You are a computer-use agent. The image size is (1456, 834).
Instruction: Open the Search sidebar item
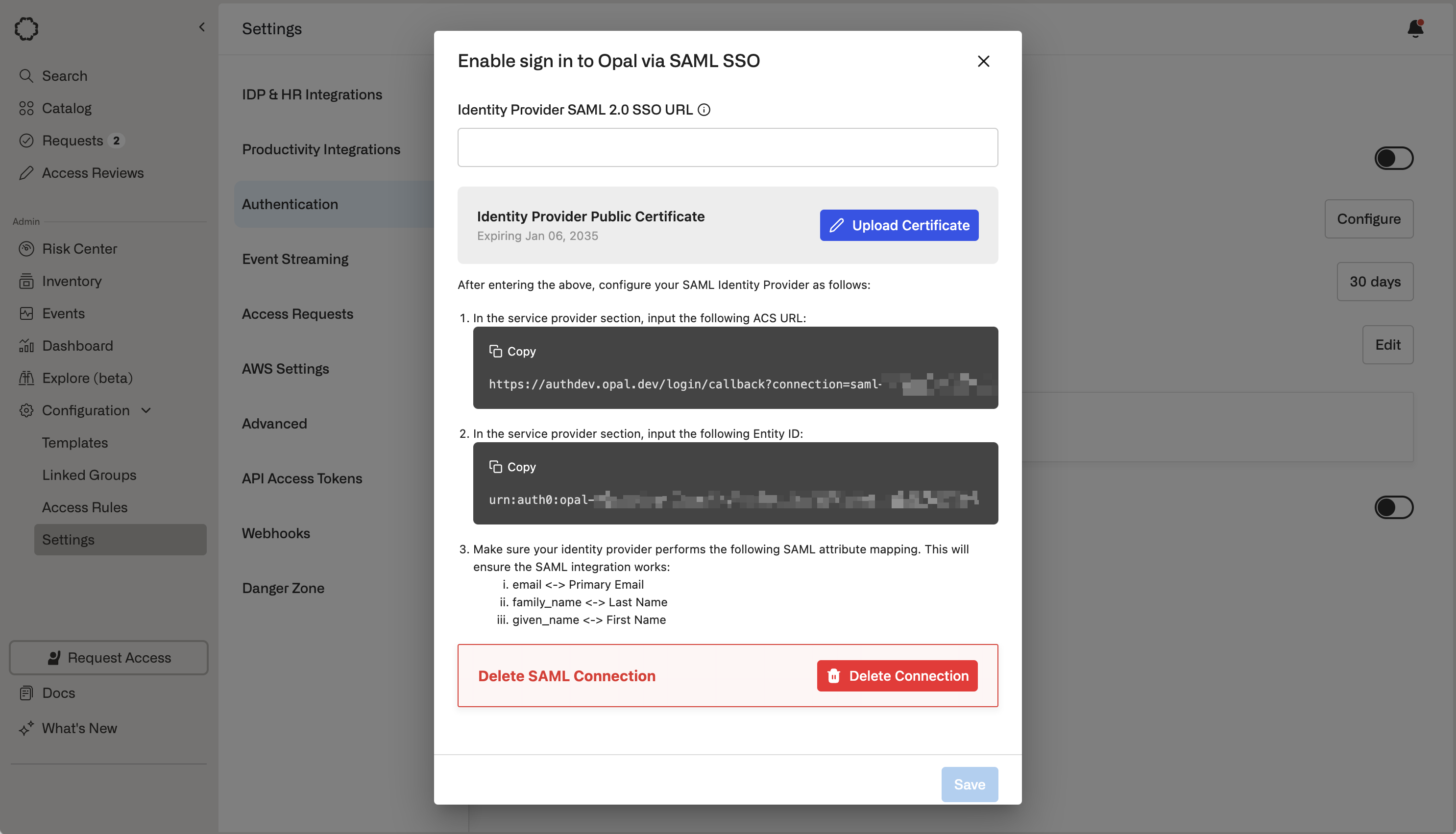point(64,75)
